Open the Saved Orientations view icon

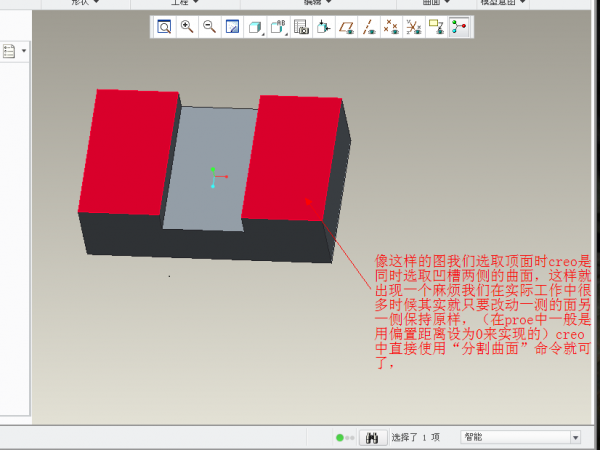[278, 28]
